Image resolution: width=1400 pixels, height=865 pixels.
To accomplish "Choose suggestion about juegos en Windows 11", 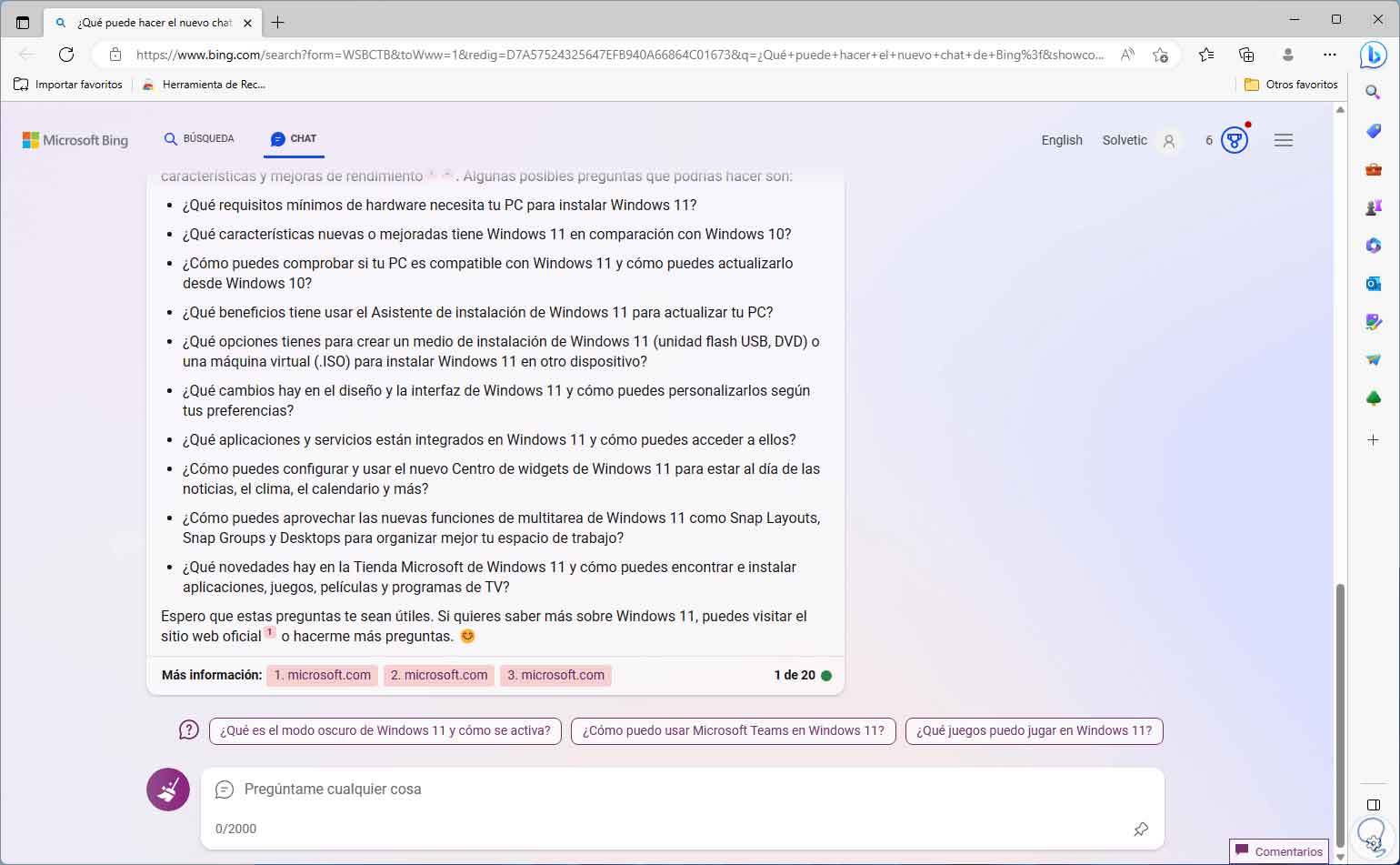I will pos(1035,731).
